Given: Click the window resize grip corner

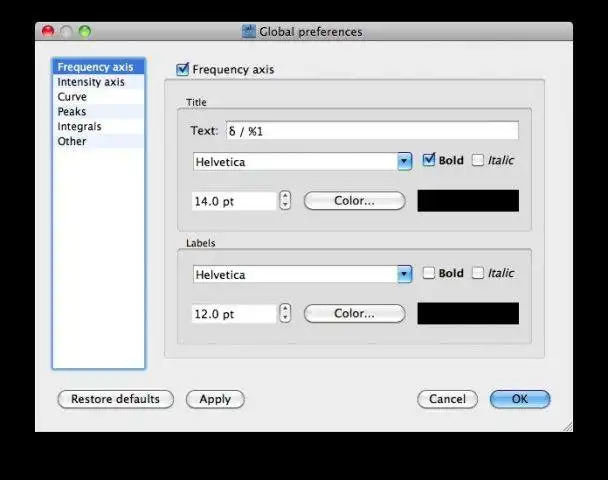Looking at the screenshot, I should (567, 426).
